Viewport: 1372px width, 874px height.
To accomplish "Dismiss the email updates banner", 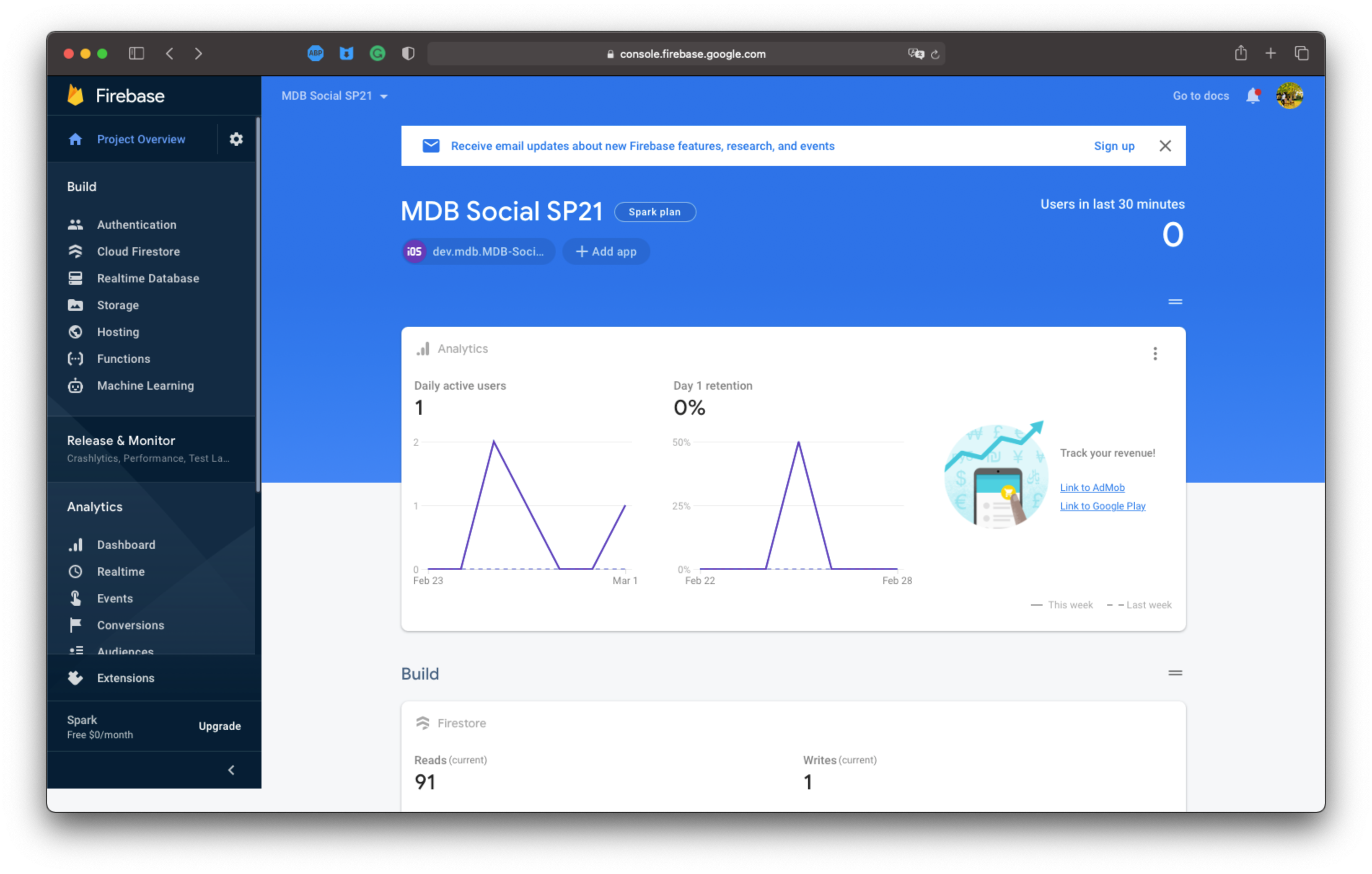I will [x=1165, y=146].
